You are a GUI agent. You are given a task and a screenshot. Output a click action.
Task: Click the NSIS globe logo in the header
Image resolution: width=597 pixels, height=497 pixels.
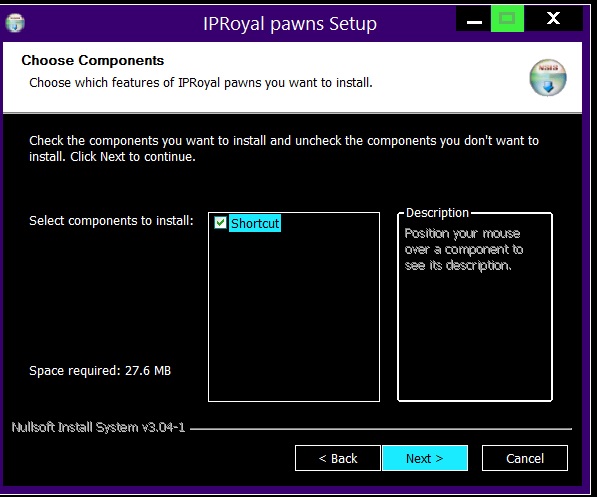coord(548,78)
